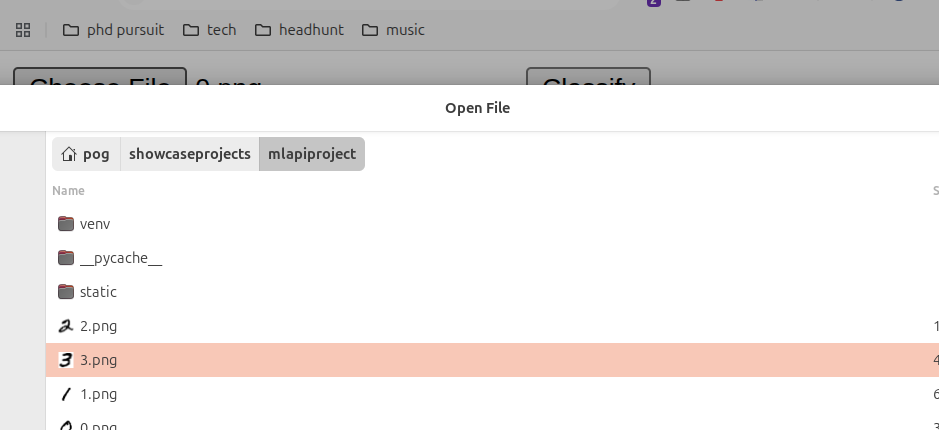Select the 1.png file
The image size is (939, 430).
(492, 394)
